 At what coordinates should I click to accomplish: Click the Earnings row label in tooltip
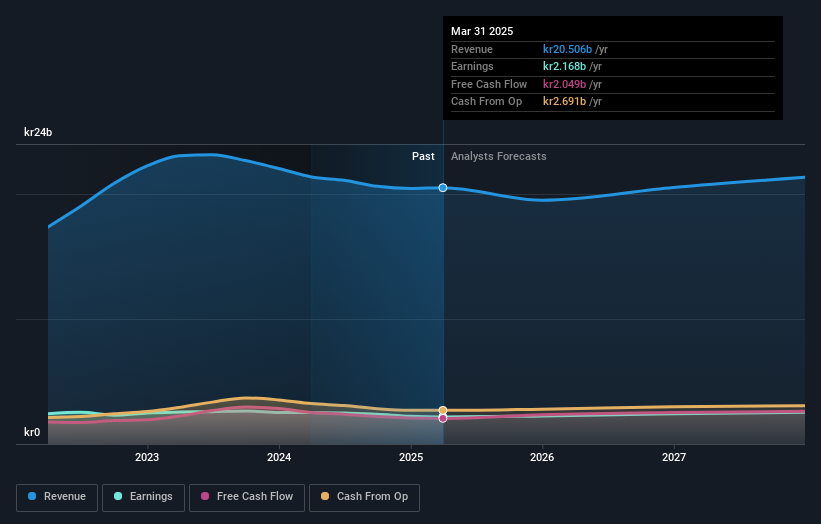pyautogui.click(x=472, y=66)
